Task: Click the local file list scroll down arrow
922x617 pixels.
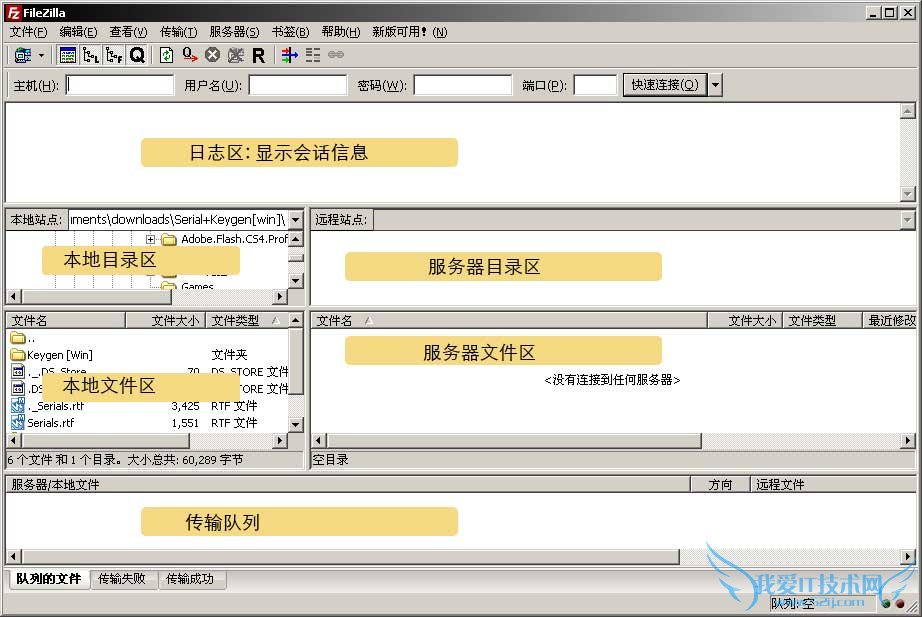Action: pyautogui.click(x=296, y=425)
